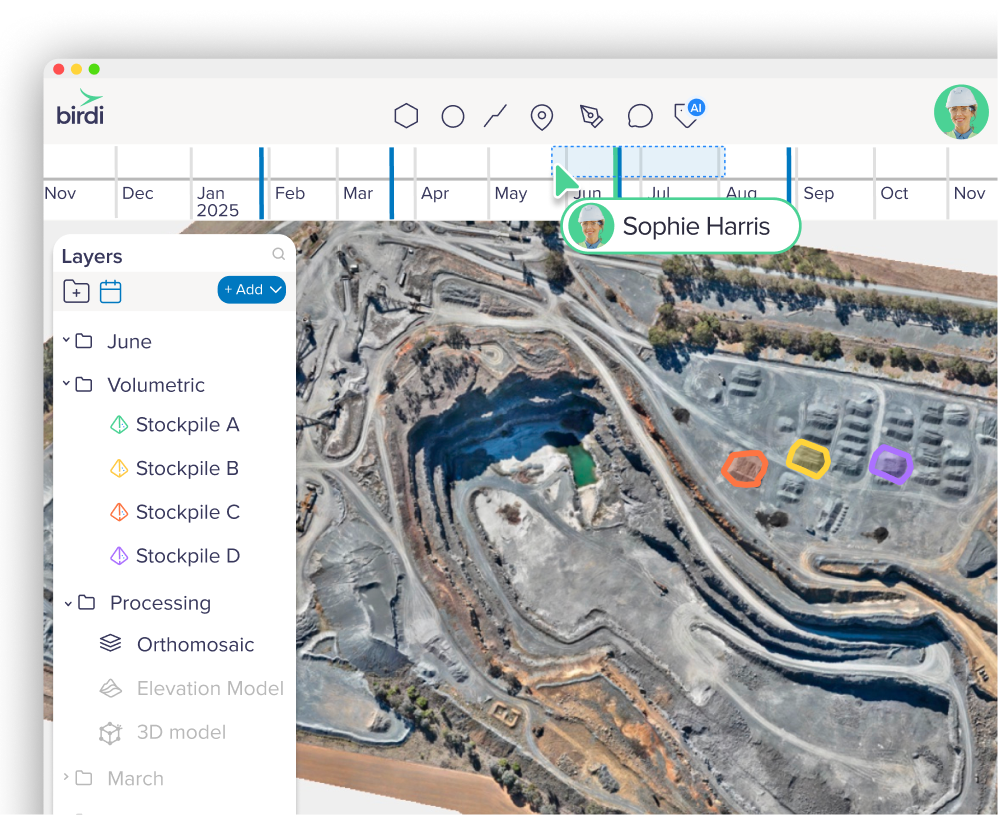The width and height of the screenshot is (998, 815).
Task: Select the pen drawing tool
Action: 591,116
